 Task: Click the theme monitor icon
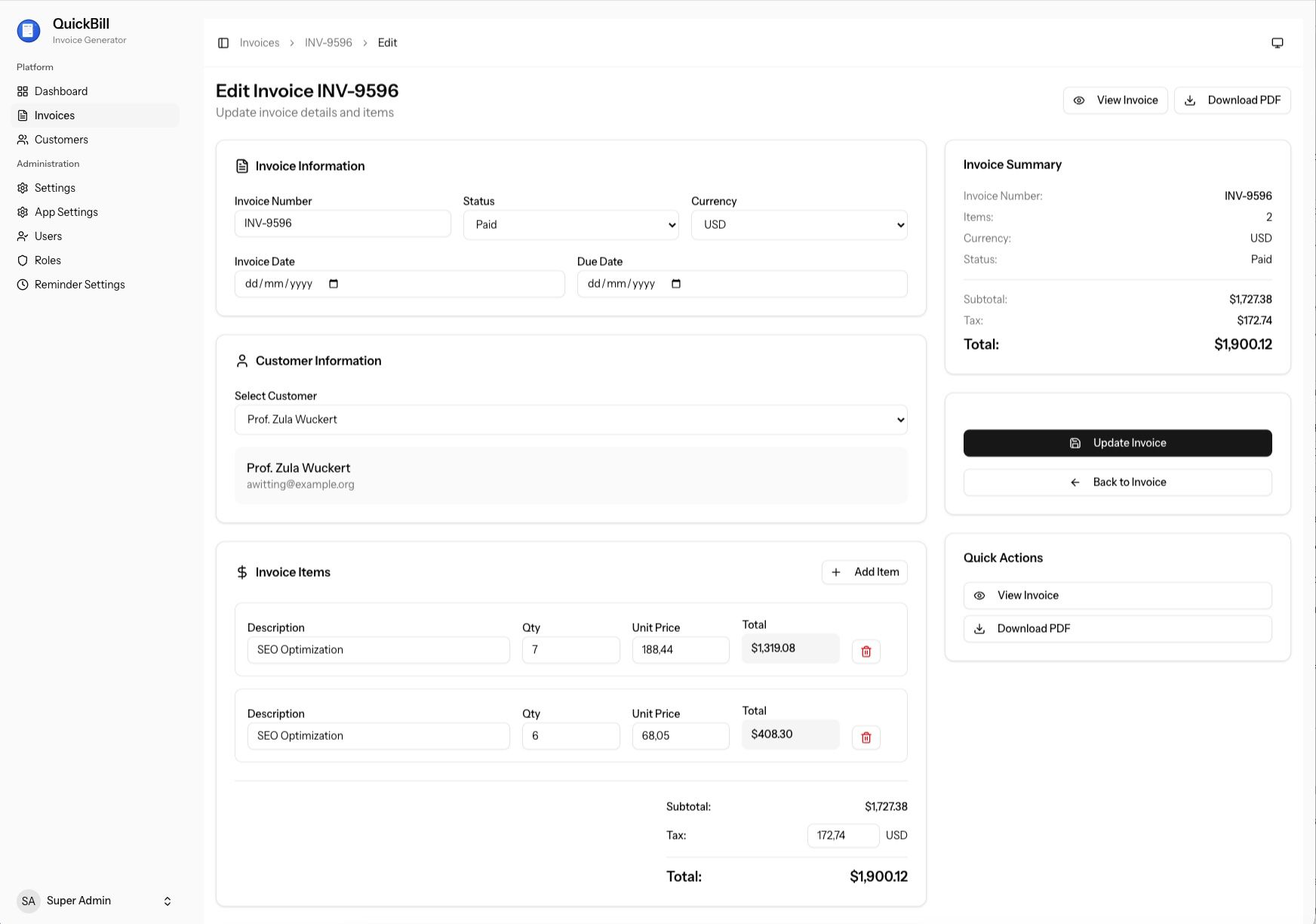click(x=1277, y=43)
